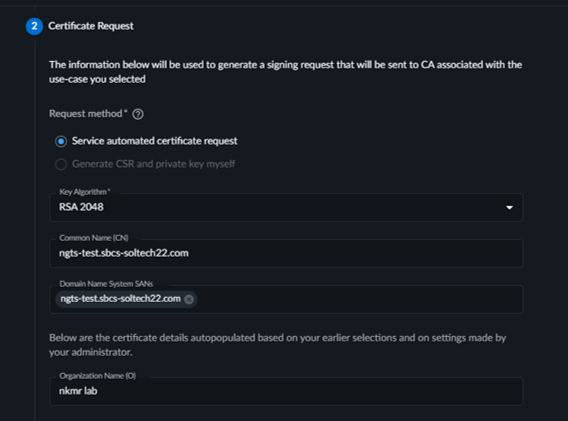
Task: Expand Key Algorithm using its caret arrow
Action: (x=509, y=208)
